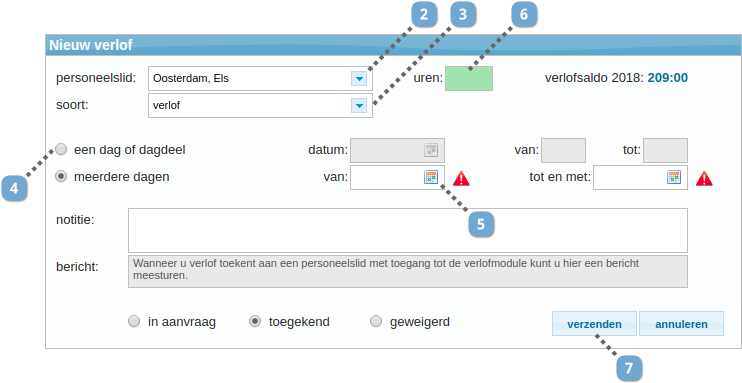
Task: Click the 'verzenden' button
Action: (594, 324)
